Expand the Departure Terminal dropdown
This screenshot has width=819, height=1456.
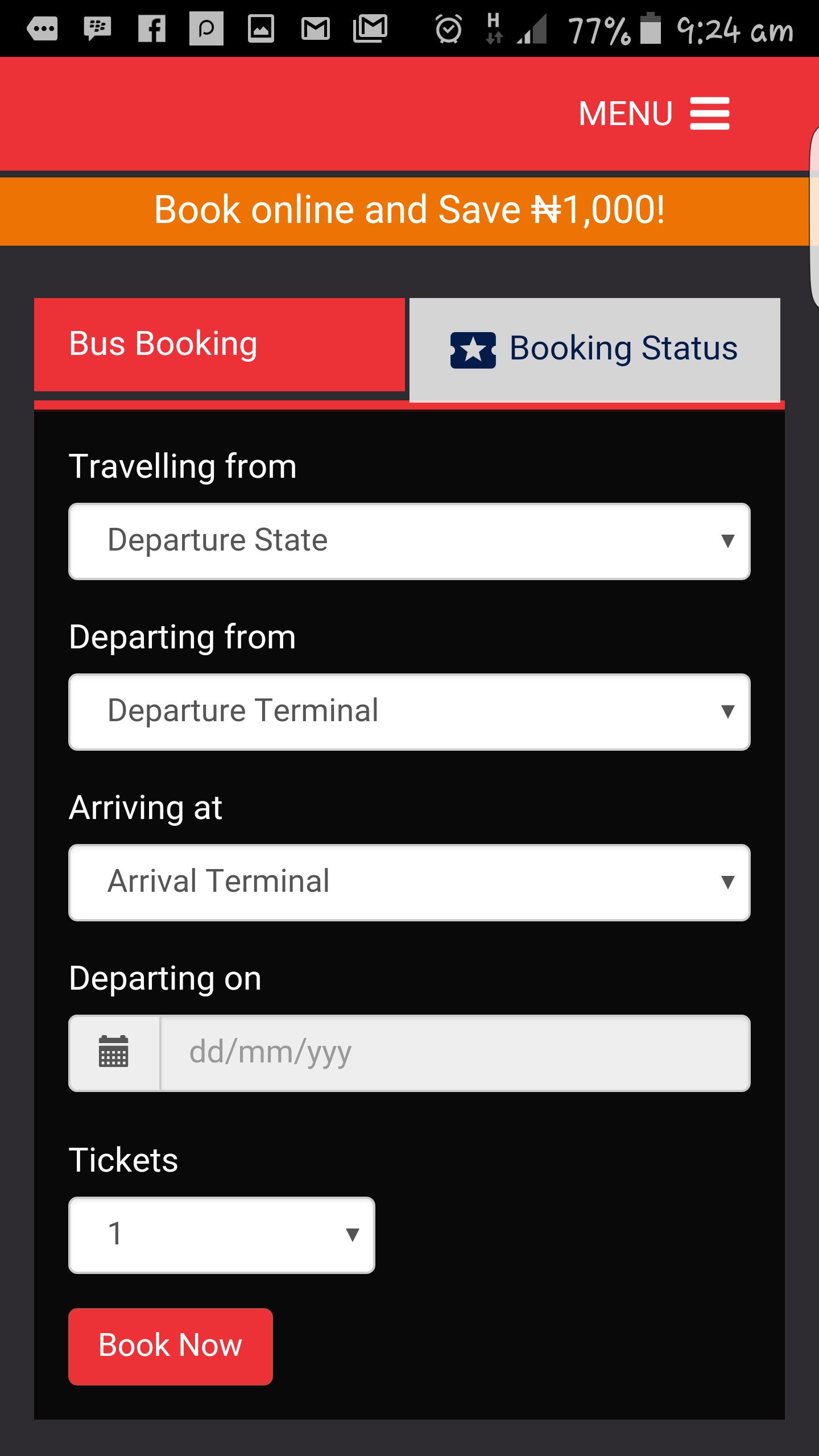pyautogui.click(x=409, y=712)
